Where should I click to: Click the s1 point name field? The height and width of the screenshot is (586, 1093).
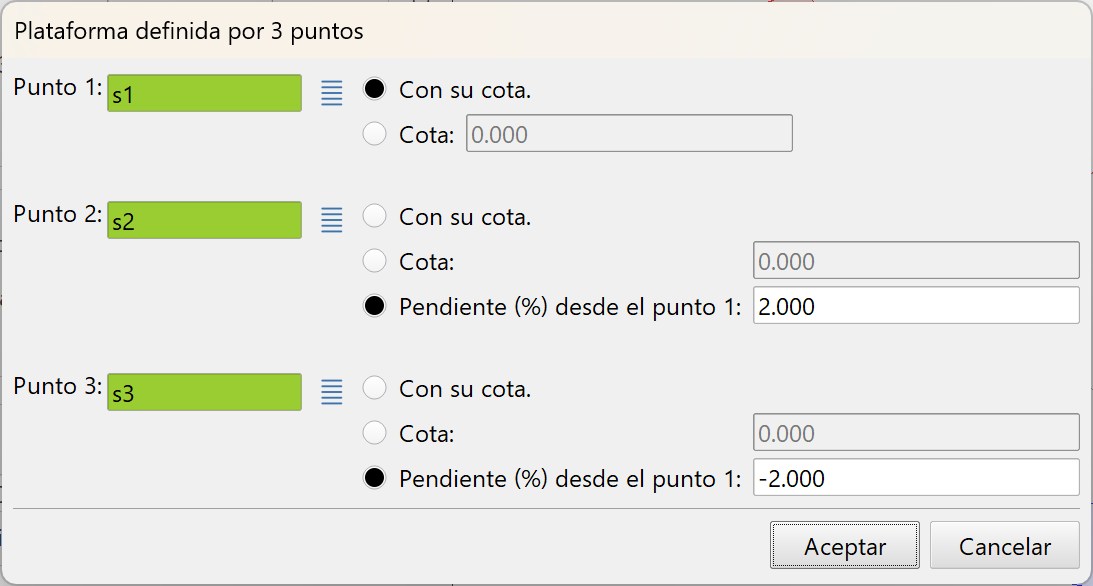click(204, 92)
